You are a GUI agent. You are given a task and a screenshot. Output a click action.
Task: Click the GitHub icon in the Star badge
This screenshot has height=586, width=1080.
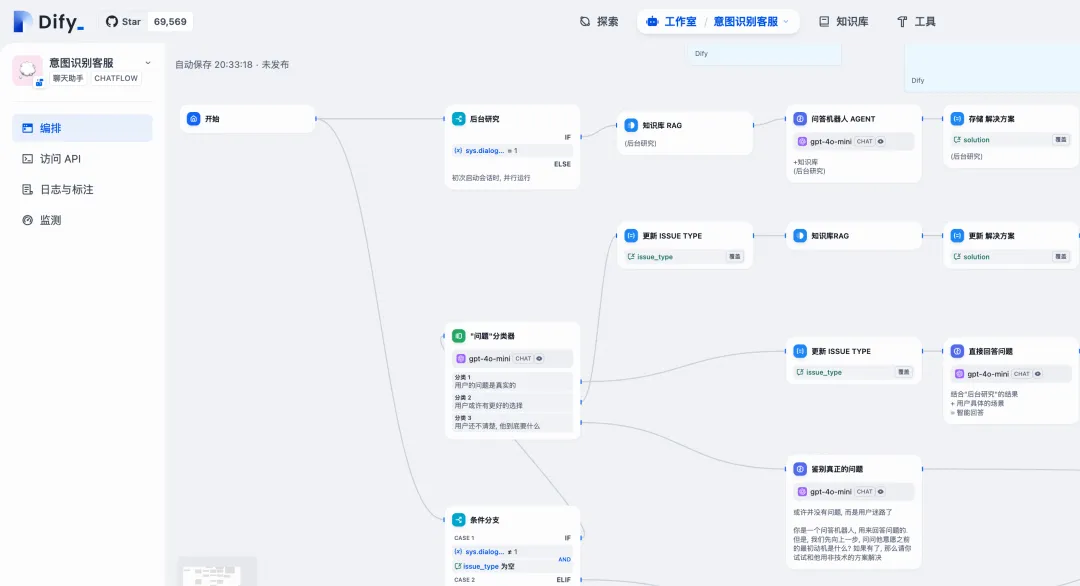pos(109,20)
